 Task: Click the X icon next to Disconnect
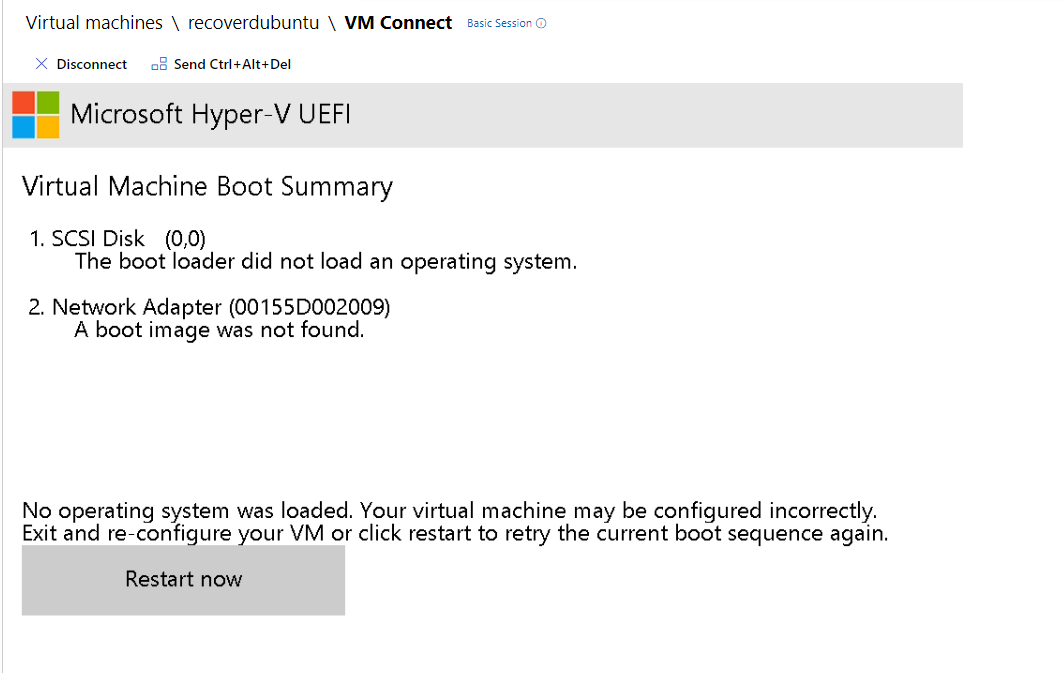click(x=42, y=64)
